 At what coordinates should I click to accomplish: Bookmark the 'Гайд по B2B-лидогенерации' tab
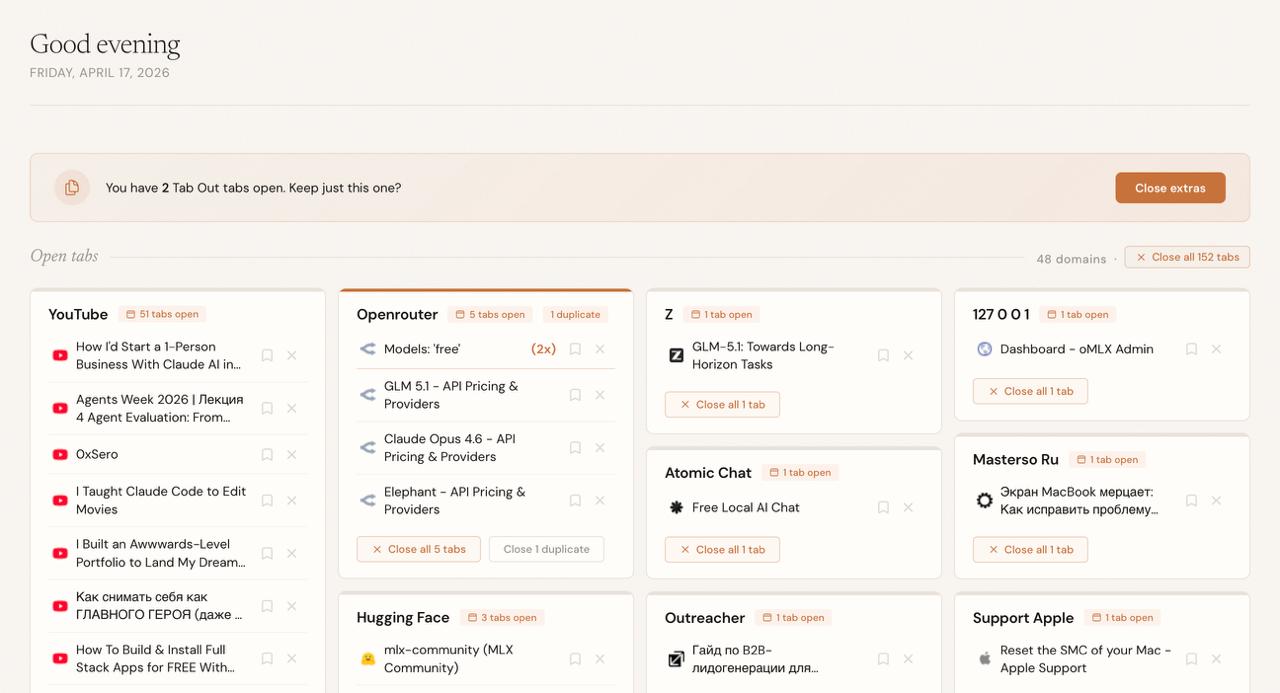click(883, 659)
